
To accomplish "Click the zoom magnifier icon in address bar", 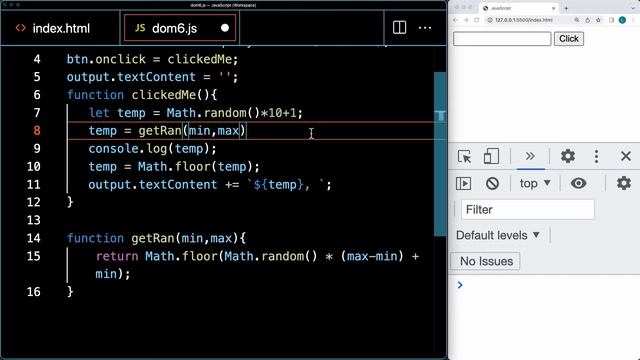I will click(x=577, y=20).
